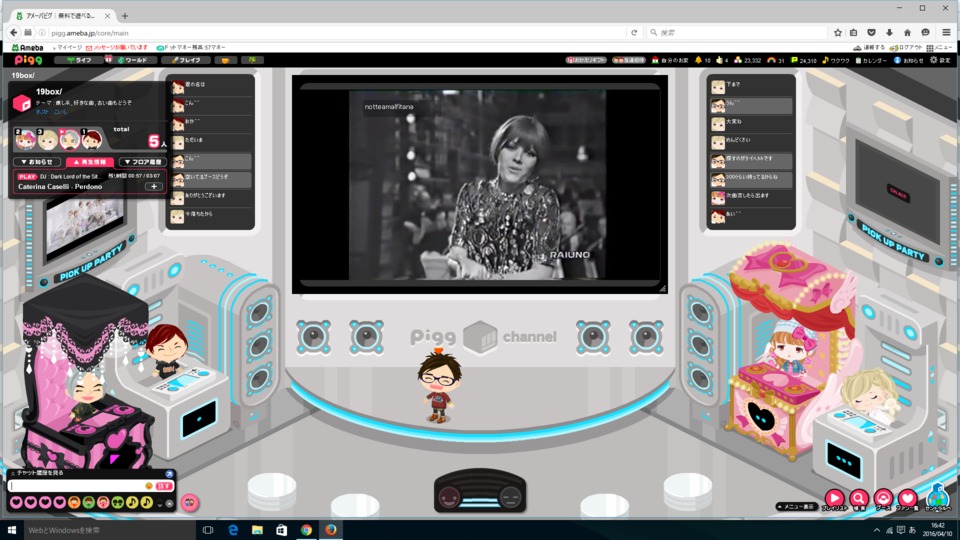This screenshot has width=960, height=540.
Task: Open the カレンダー calendar
Action: coord(871,60)
